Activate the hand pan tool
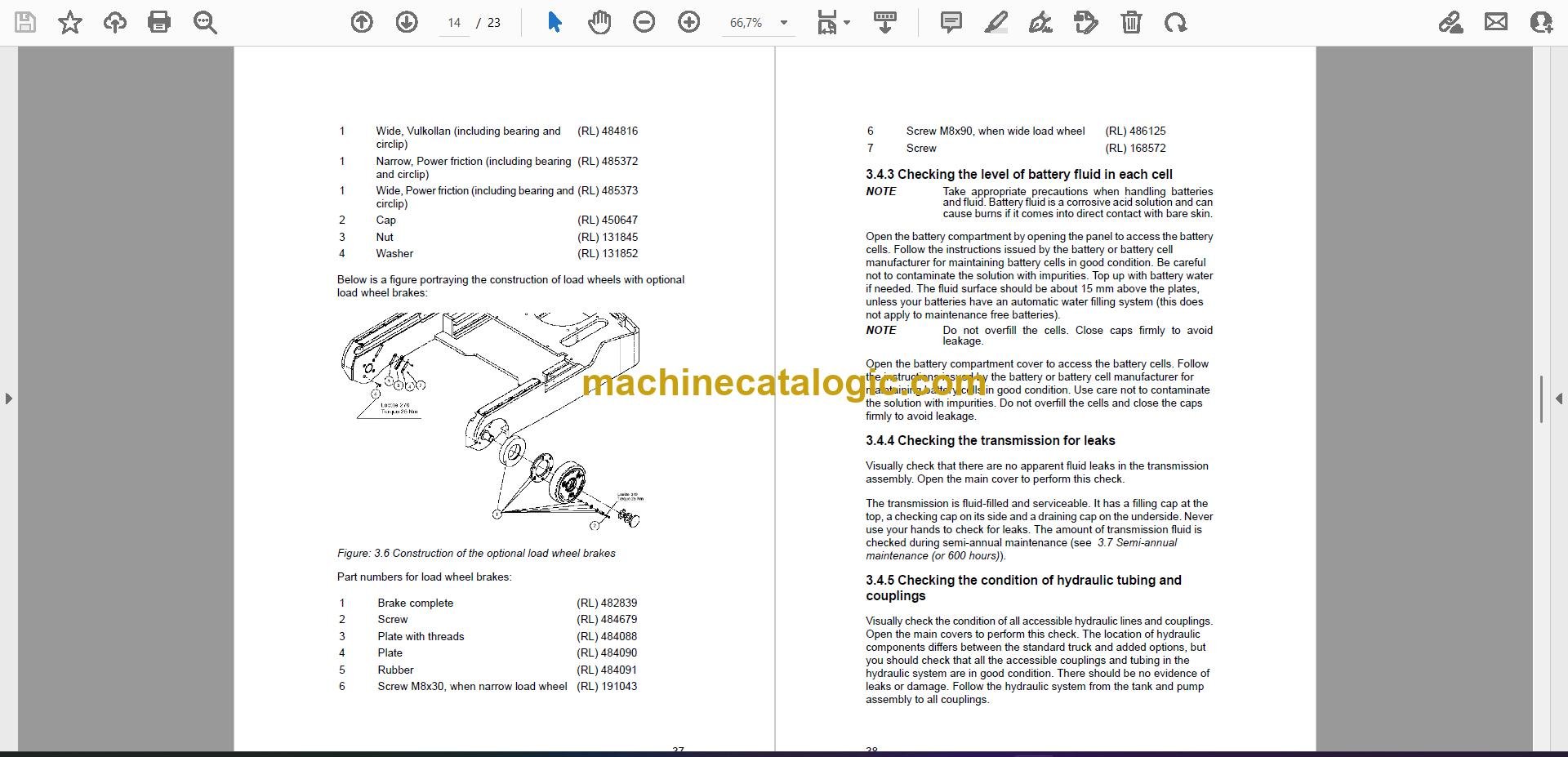The height and width of the screenshot is (757, 1568). pyautogui.click(x=599, y=22)
